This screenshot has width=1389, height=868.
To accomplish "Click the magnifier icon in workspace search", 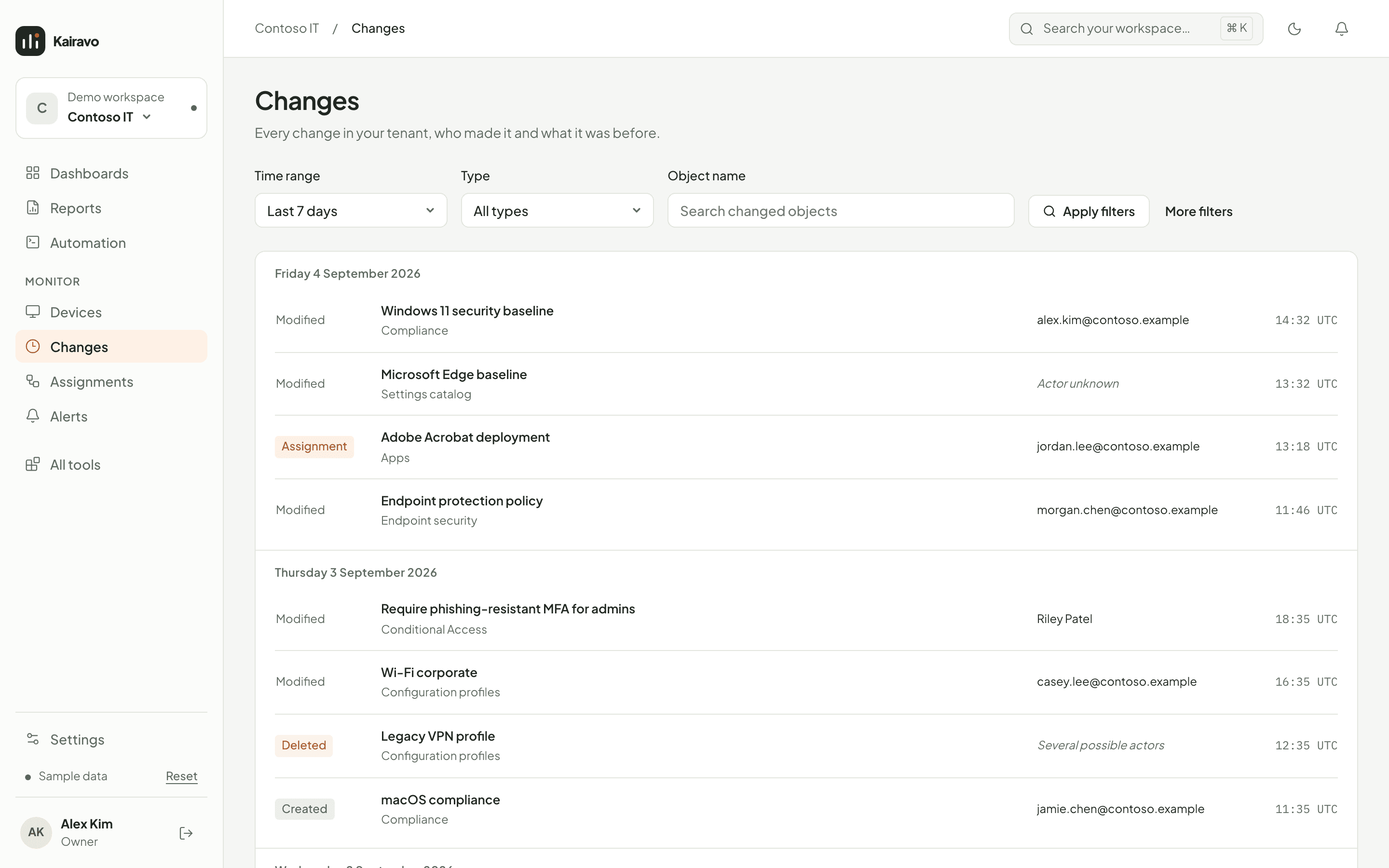I will pyautogui.click(x=1027, y=29).
